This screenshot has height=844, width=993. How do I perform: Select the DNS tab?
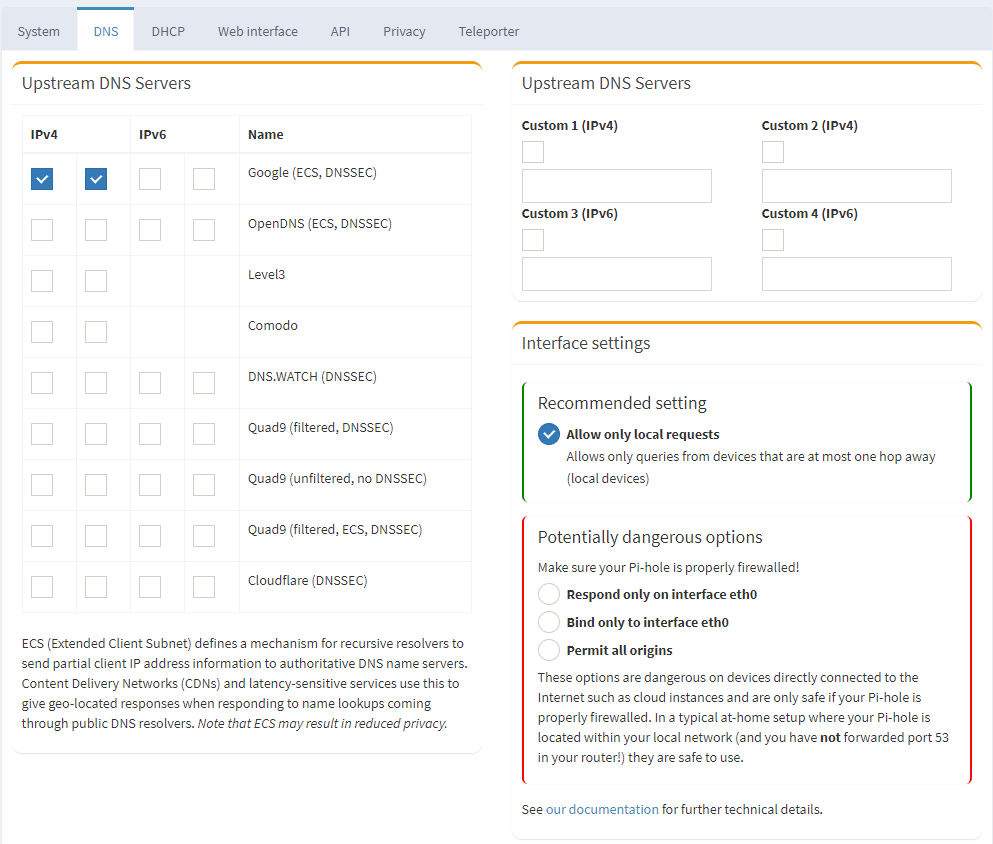[x=106, y=31]
